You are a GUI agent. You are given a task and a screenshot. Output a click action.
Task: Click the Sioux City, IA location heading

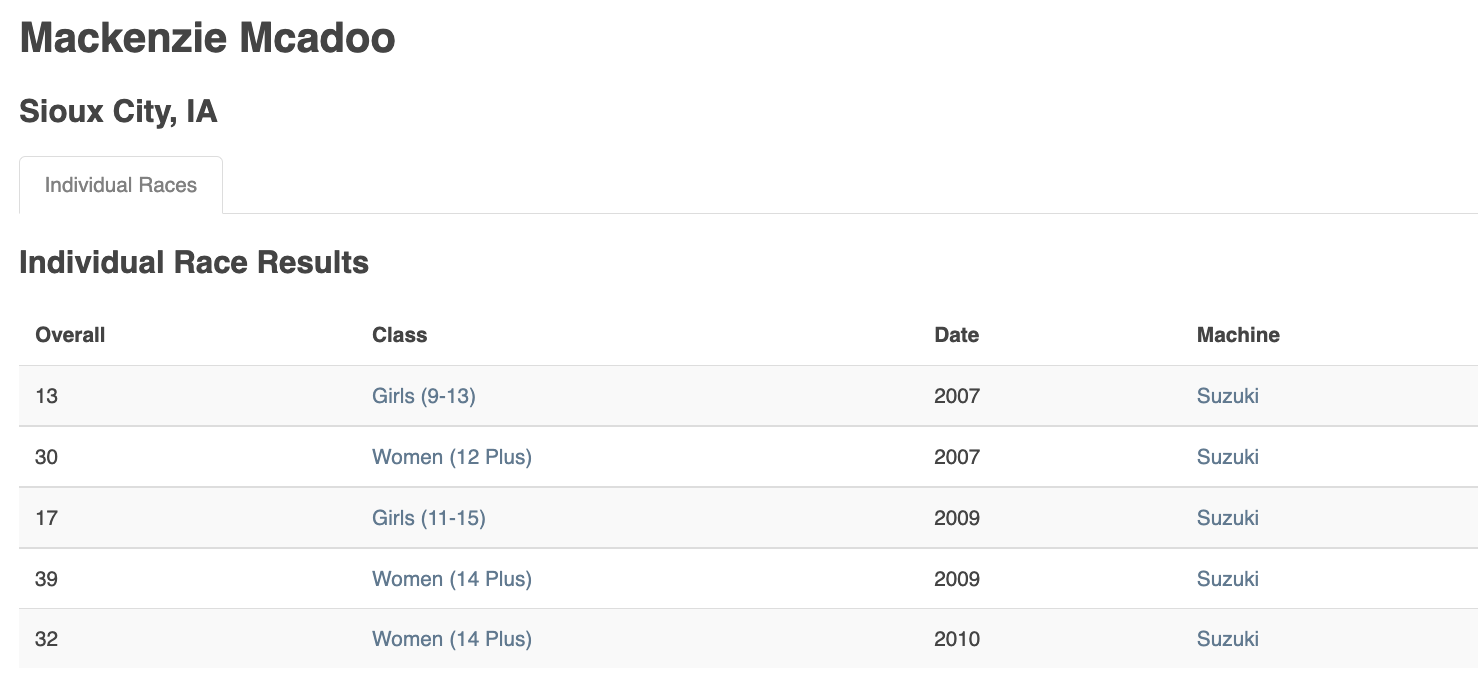[x=118, y=111]
